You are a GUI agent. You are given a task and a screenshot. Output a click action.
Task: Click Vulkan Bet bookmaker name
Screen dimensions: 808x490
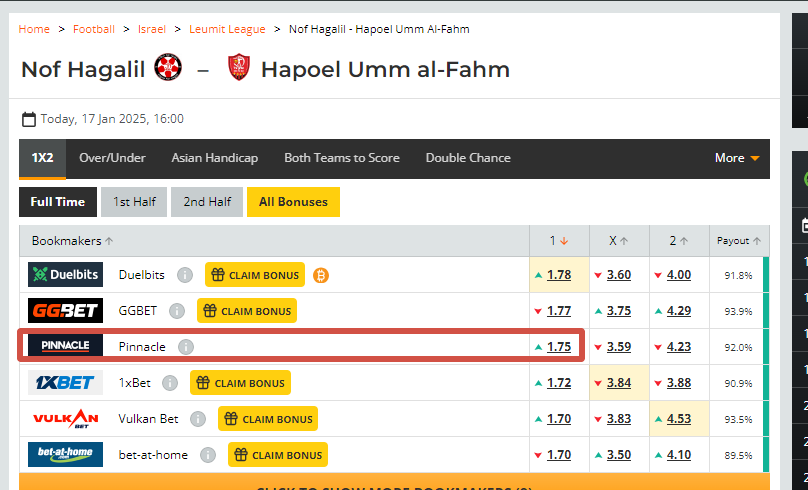pyautogui.click(x=148, y=419)
